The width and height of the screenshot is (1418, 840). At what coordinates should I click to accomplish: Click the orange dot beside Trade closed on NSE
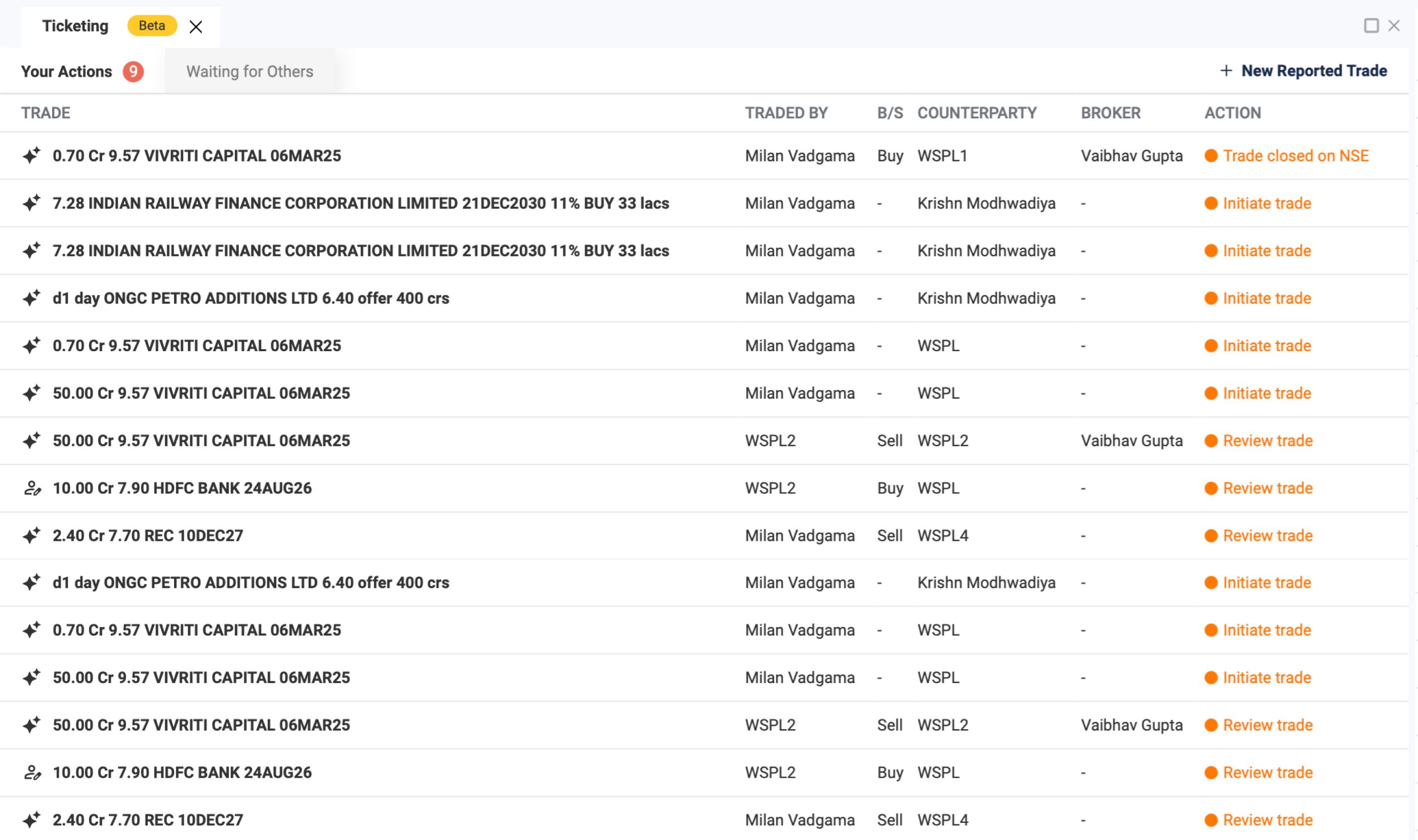(1211, 156)
